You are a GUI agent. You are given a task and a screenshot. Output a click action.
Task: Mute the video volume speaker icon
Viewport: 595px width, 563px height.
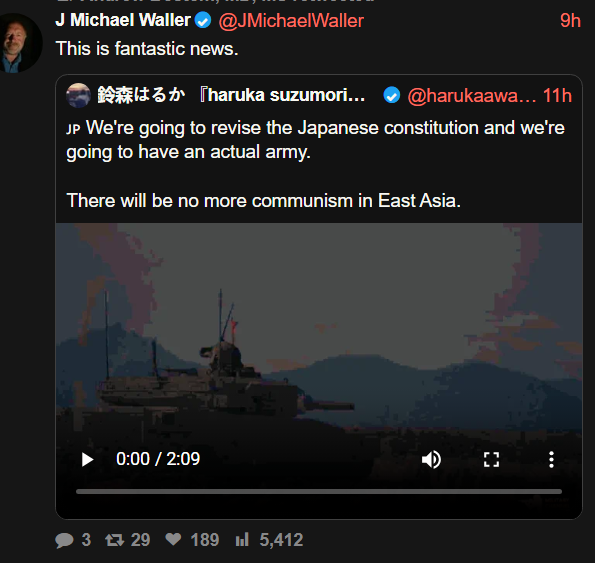[431, 459]
